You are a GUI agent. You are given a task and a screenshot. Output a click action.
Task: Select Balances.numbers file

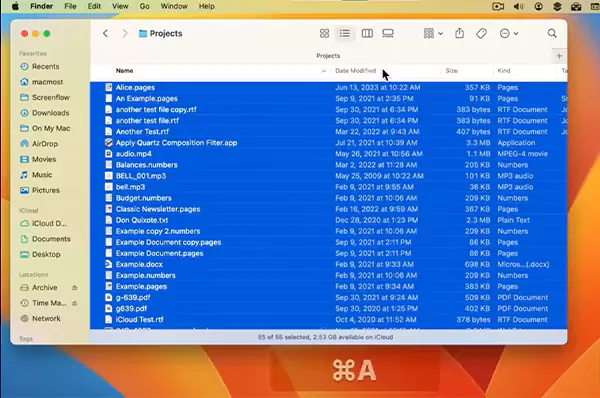328,165
